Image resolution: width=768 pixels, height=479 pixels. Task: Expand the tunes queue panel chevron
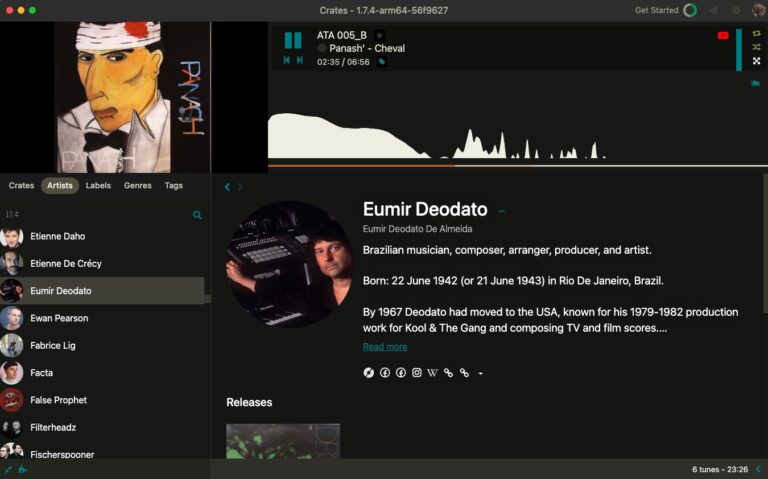758,469
